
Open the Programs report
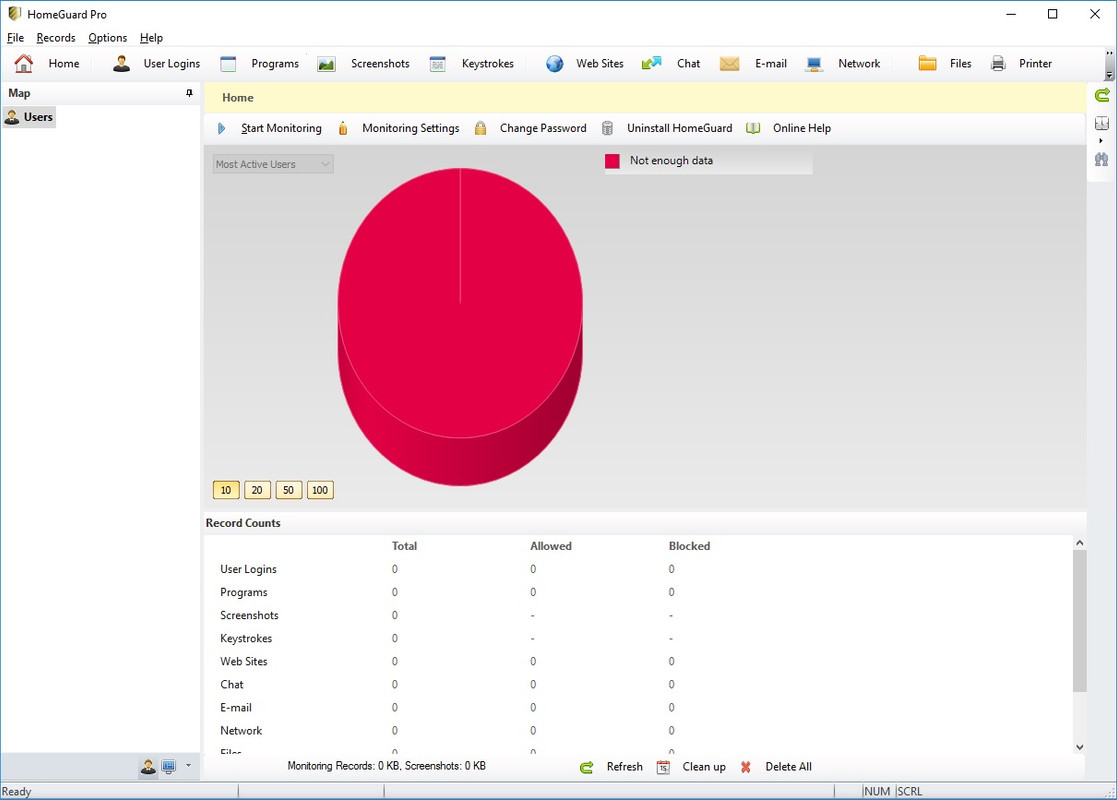(259, 63)
